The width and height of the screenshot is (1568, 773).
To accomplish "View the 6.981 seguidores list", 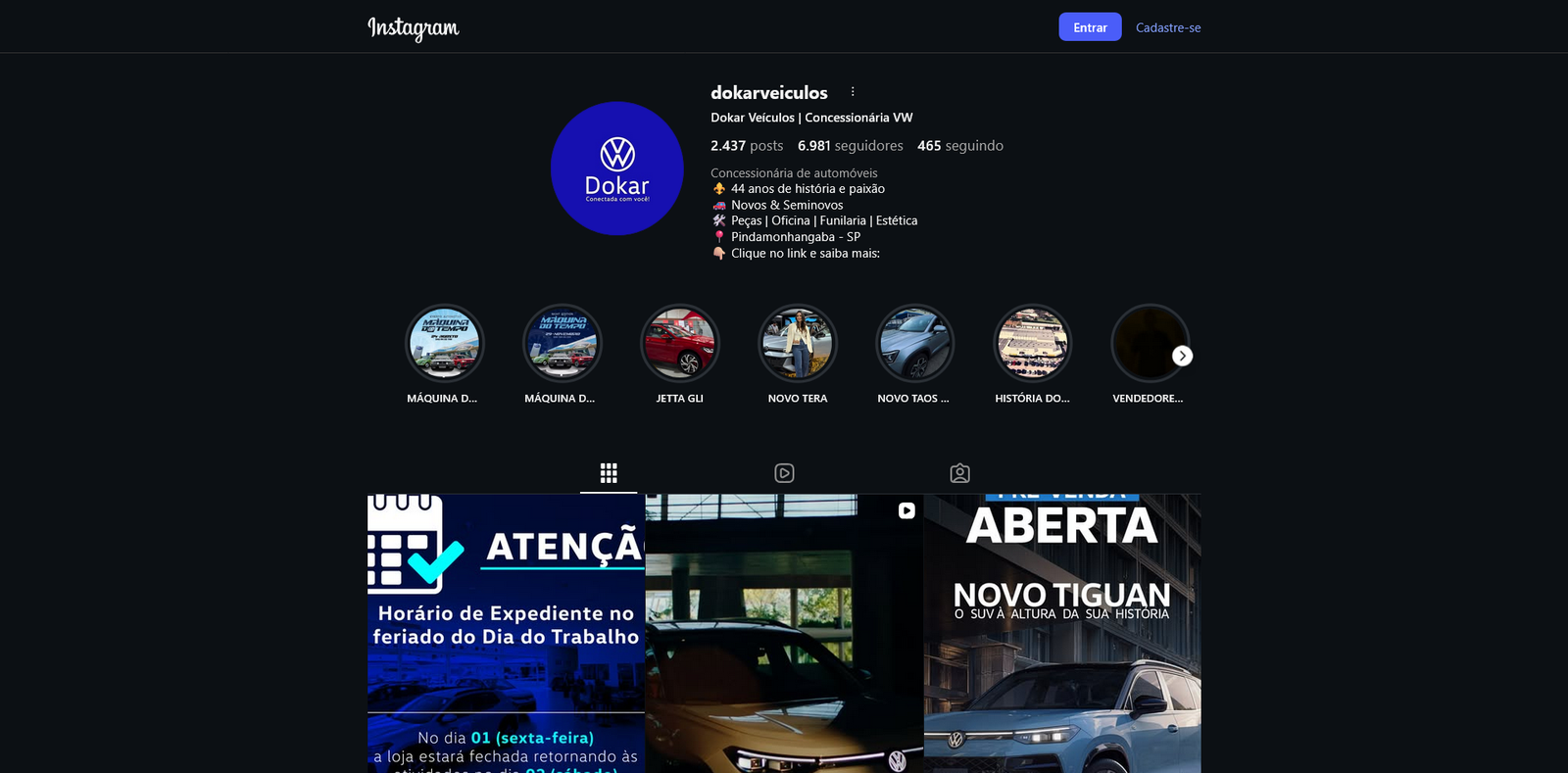I will click(x=851, y=146).
